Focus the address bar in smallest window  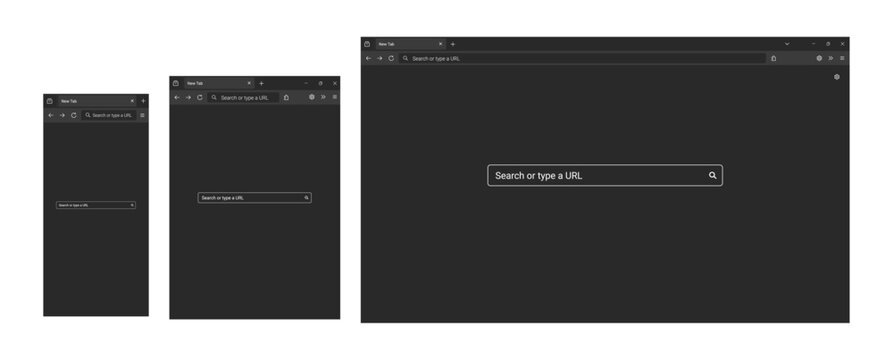(109, 115)
